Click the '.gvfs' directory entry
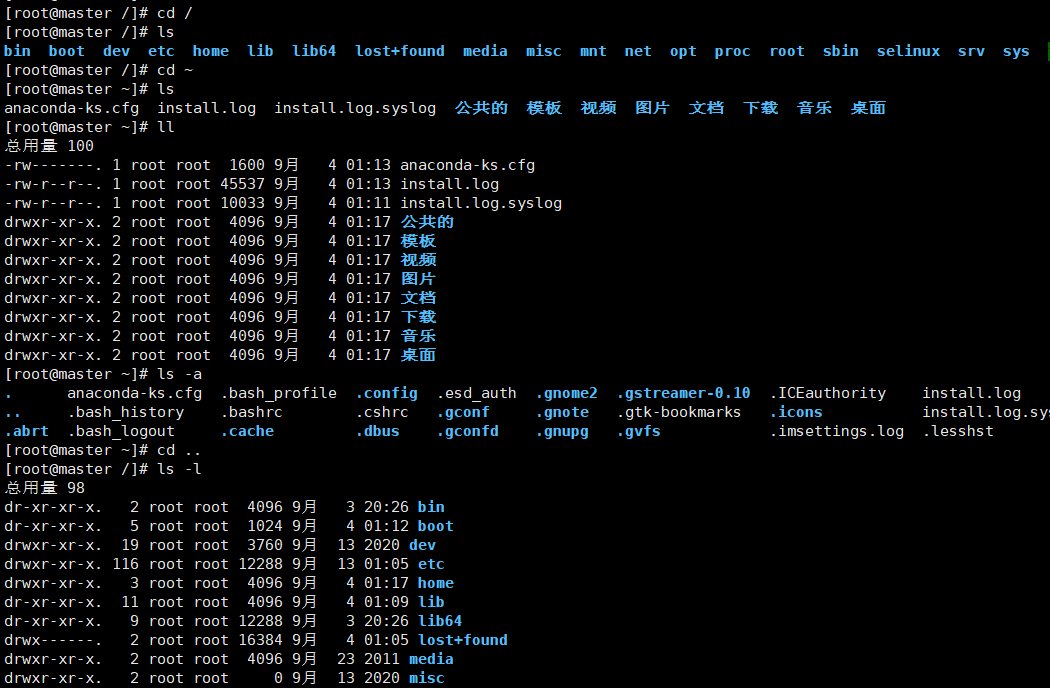 [638, 431]
